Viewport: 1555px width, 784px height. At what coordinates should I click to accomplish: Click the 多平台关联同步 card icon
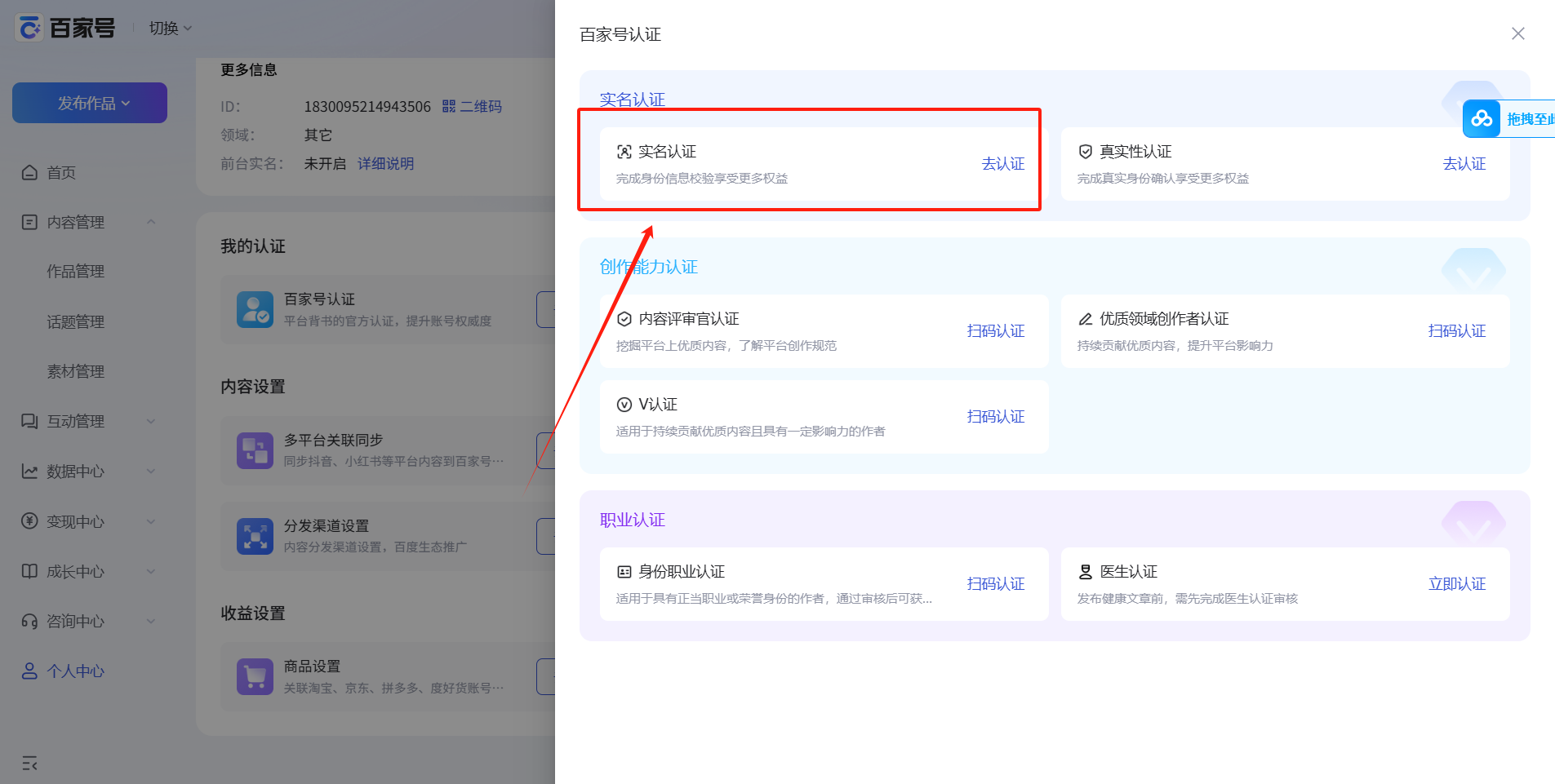click(255, 450)
